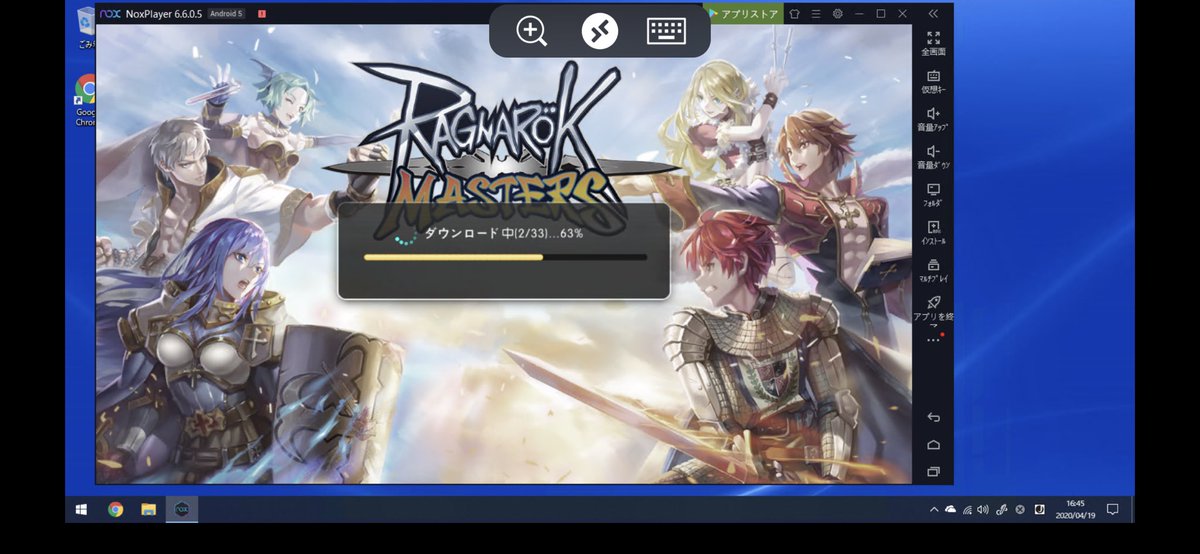1200x554 pixels.
Task: Open the Nox theme shirt icon
Action: [794, 14]
